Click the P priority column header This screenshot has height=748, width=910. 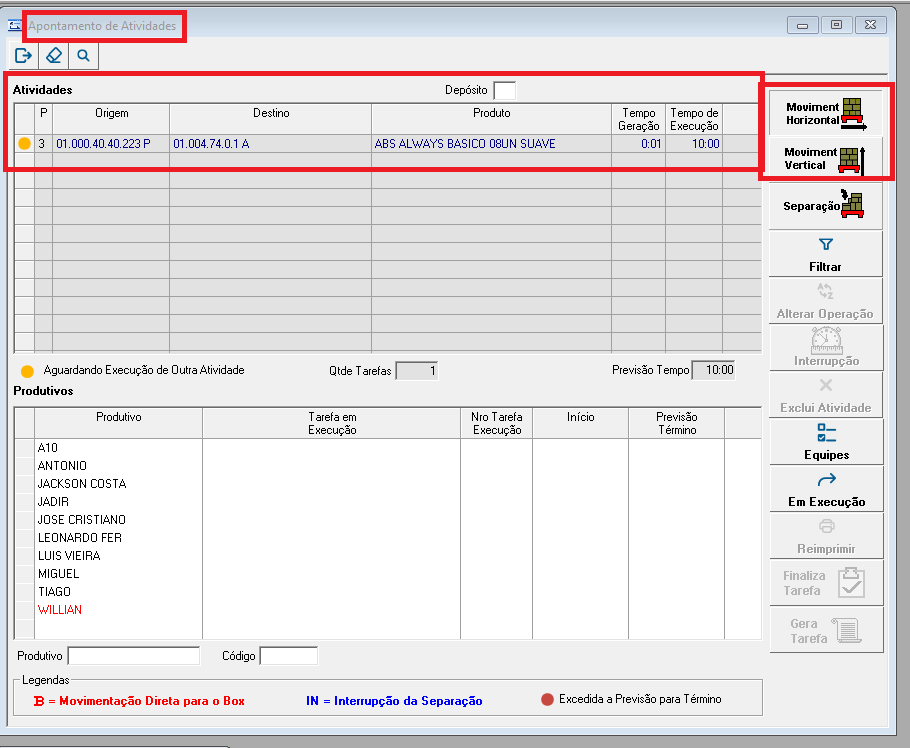click(x=44, y=119)
